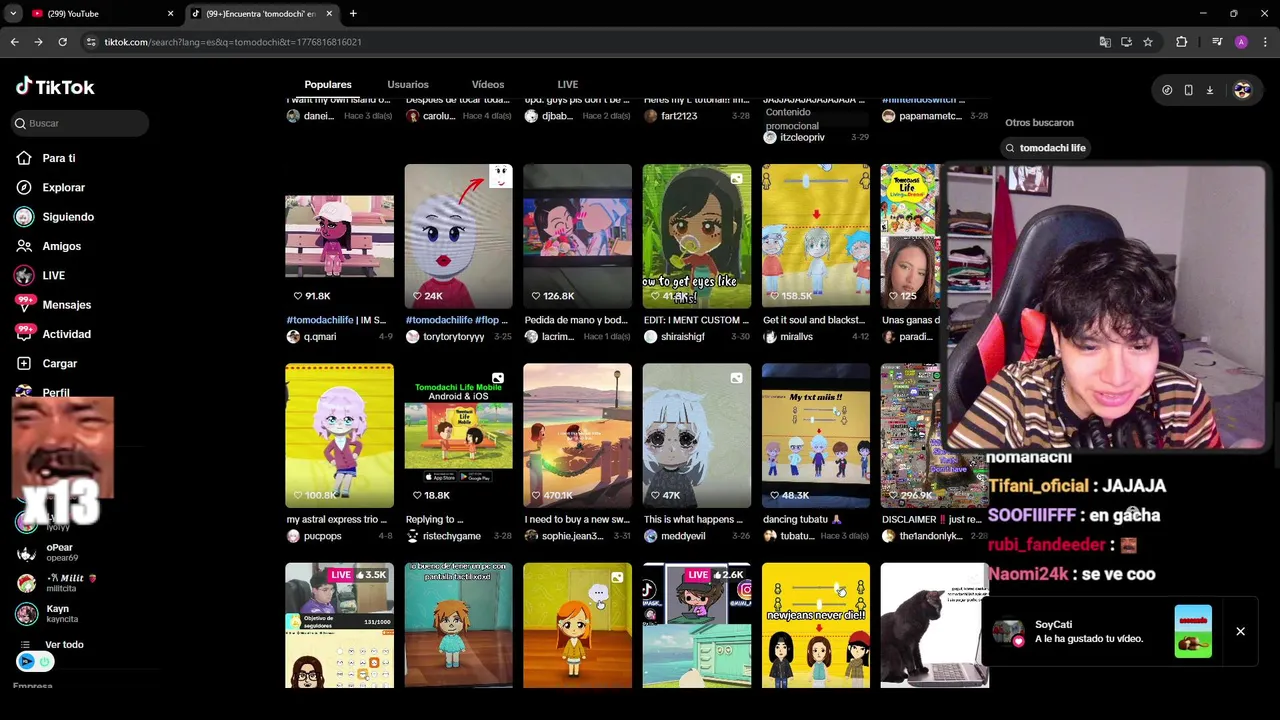The height and width of the screenshot is (720, 1280).
Task: Click Chrome back arrow
Action: [14, 42]
